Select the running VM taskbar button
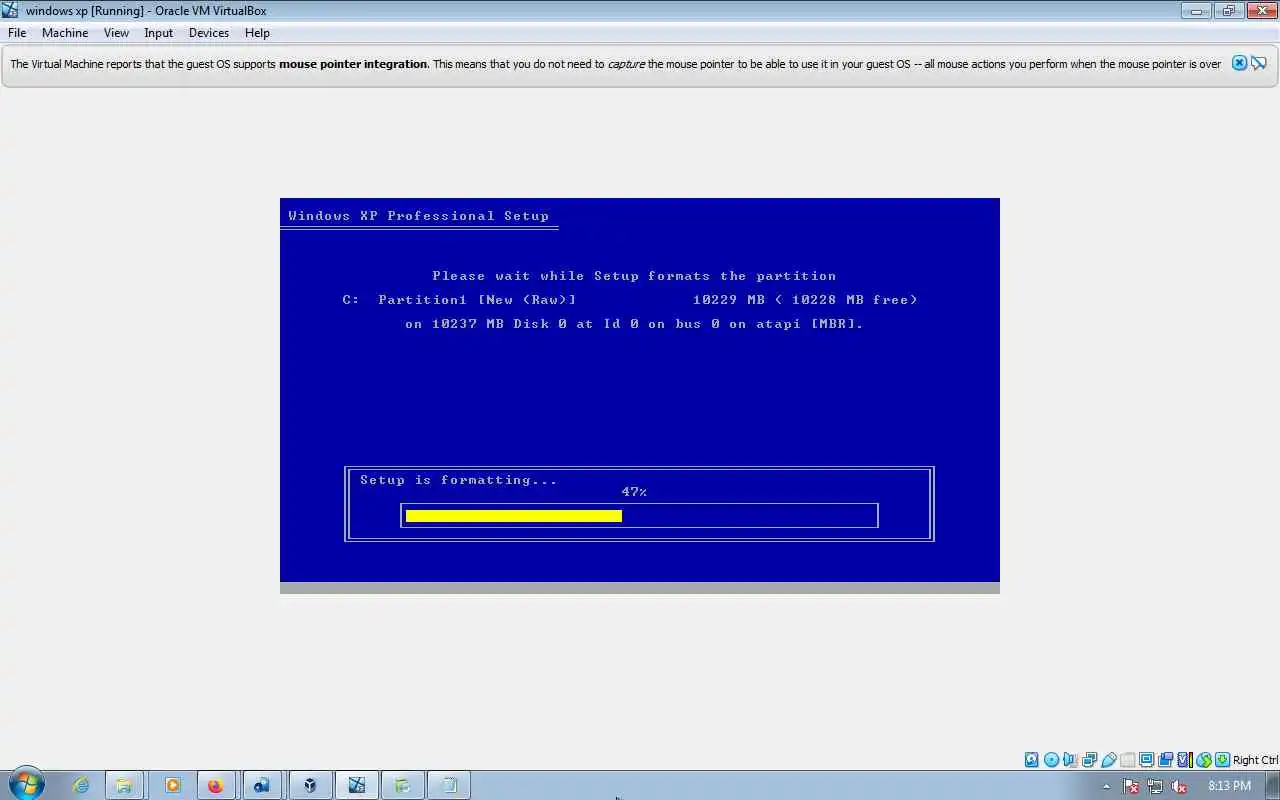The image size is (1280, 800). click(x=357, y=786)
